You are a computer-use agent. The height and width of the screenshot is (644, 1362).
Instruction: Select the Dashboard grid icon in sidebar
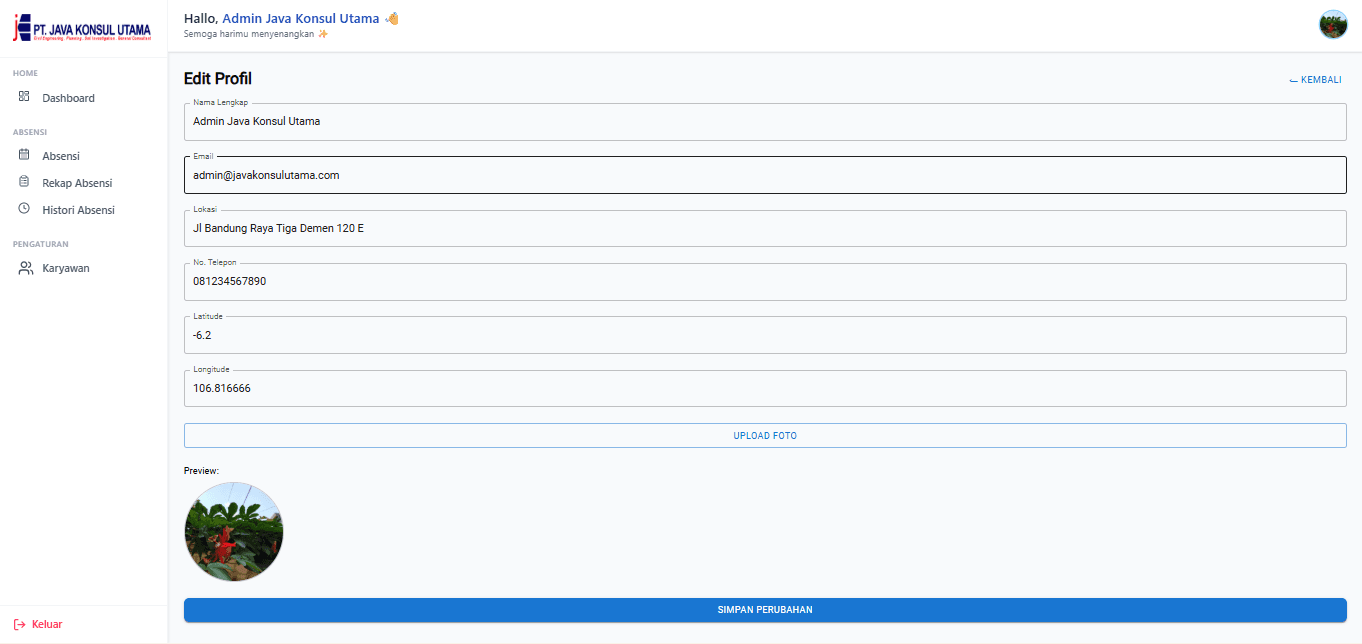pyautogui.click(x=23, y=97)
